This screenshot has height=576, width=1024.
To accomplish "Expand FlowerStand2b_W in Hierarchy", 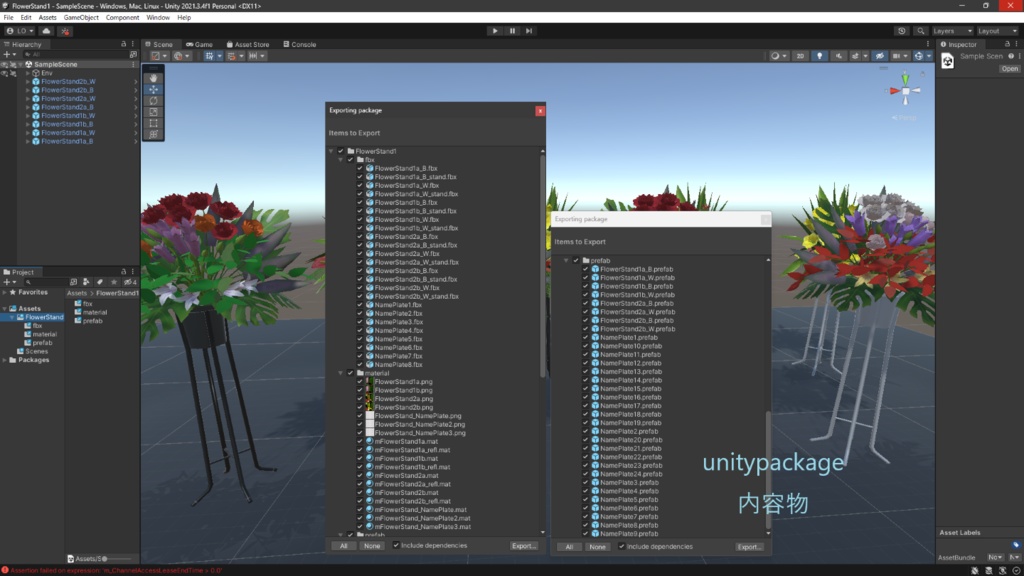I will pos(27,82).
